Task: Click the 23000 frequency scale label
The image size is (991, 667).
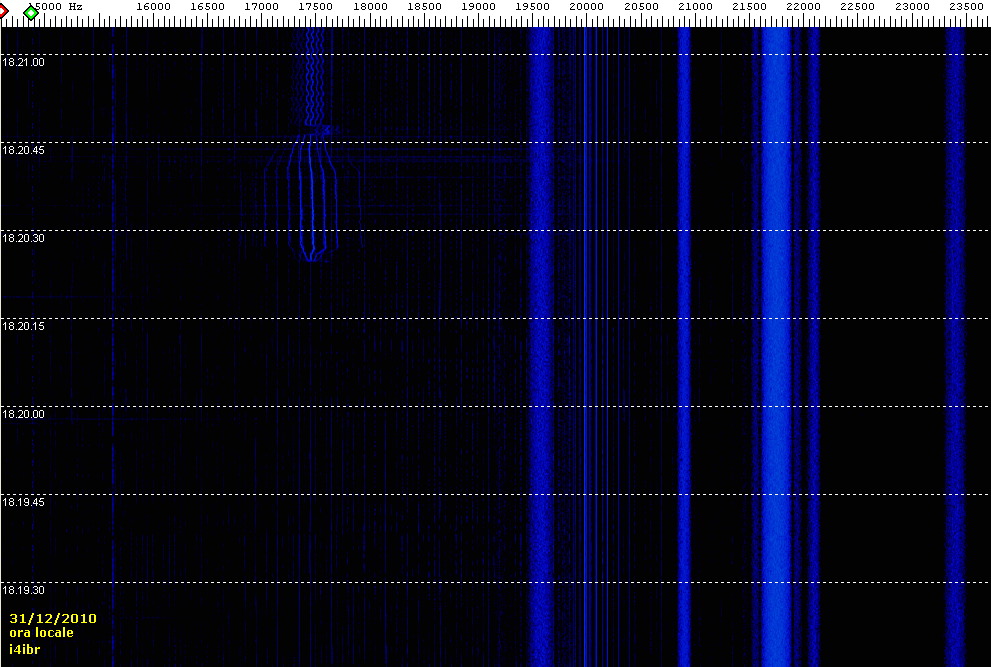Action: [912, 6]
